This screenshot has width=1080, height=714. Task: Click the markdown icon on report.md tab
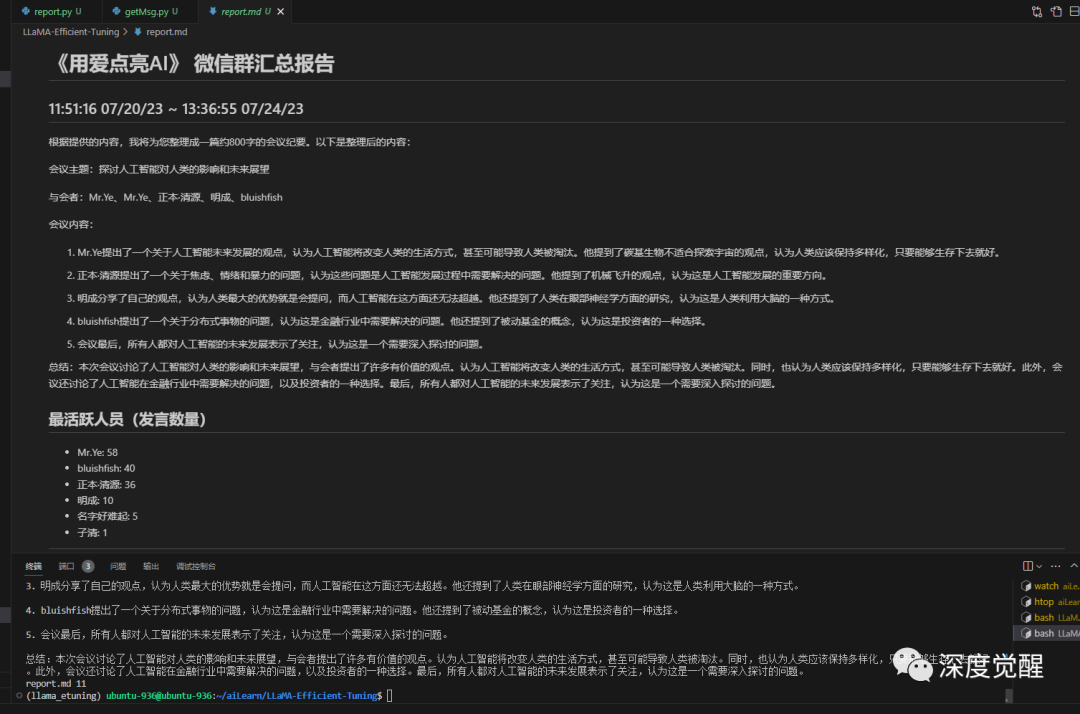coord(213,12)
